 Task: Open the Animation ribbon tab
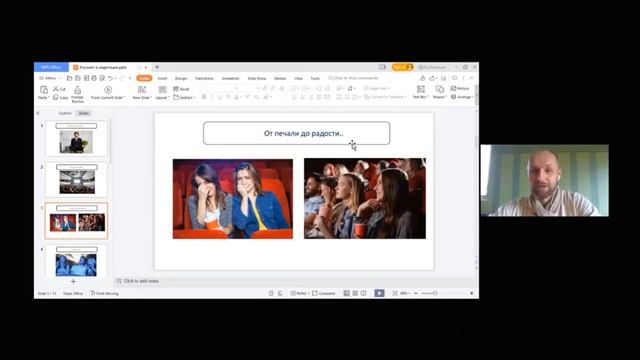pyautogui.click(x=230, y=78)
